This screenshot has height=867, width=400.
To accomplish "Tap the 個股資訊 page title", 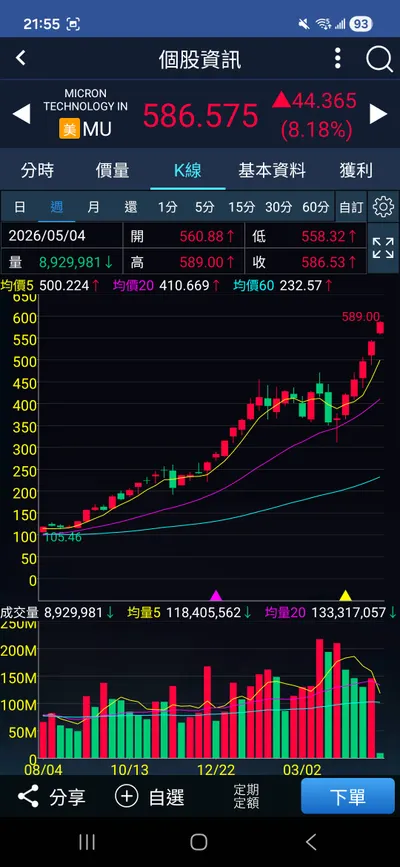I will coord(200,59).
